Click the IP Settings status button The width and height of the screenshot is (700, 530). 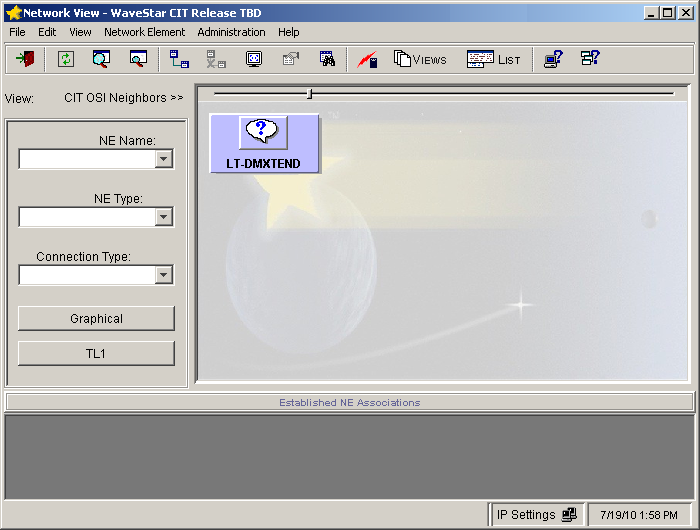(537, 514)
